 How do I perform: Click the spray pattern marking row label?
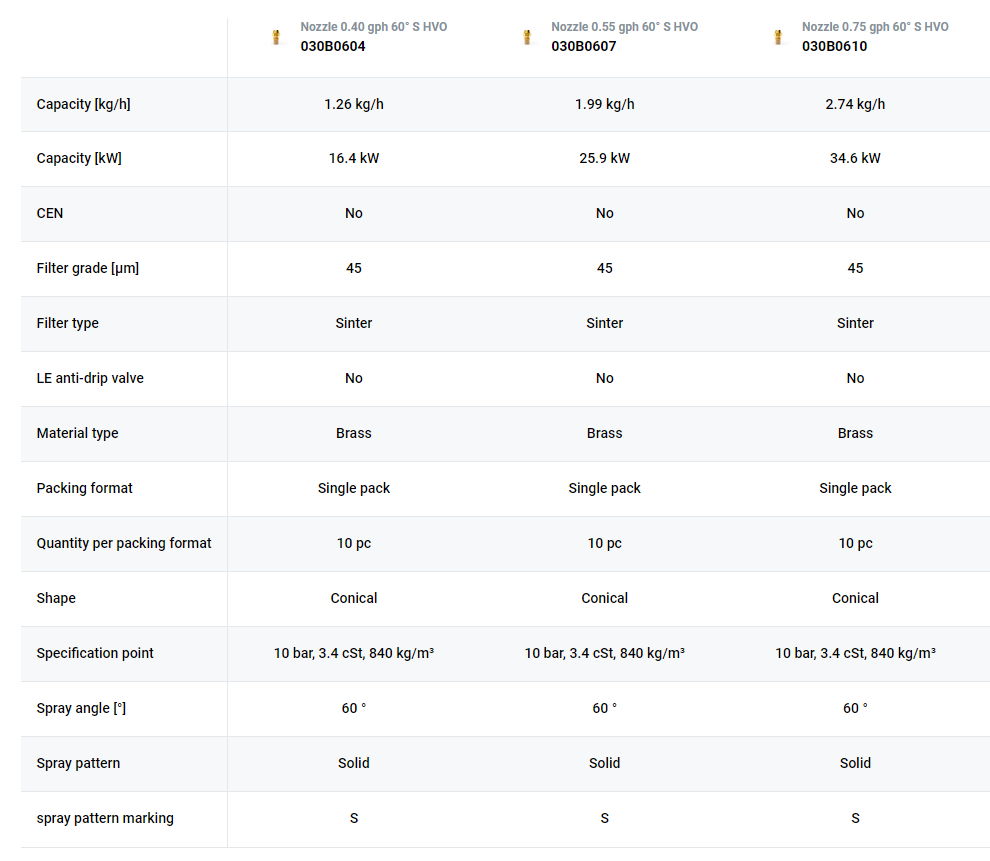[x=105, y=818]
